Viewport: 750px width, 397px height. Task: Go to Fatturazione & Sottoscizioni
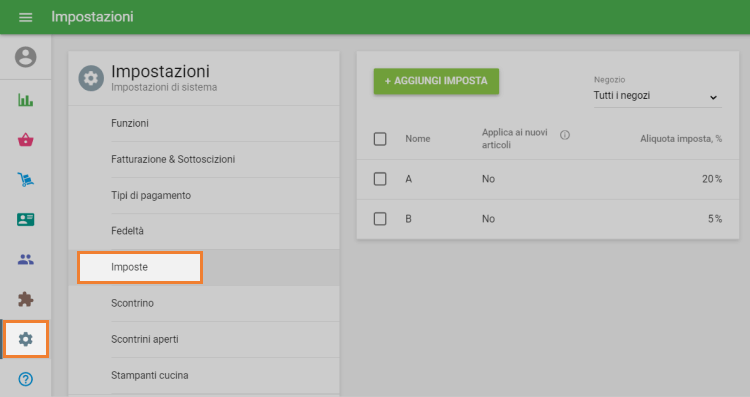173,159
